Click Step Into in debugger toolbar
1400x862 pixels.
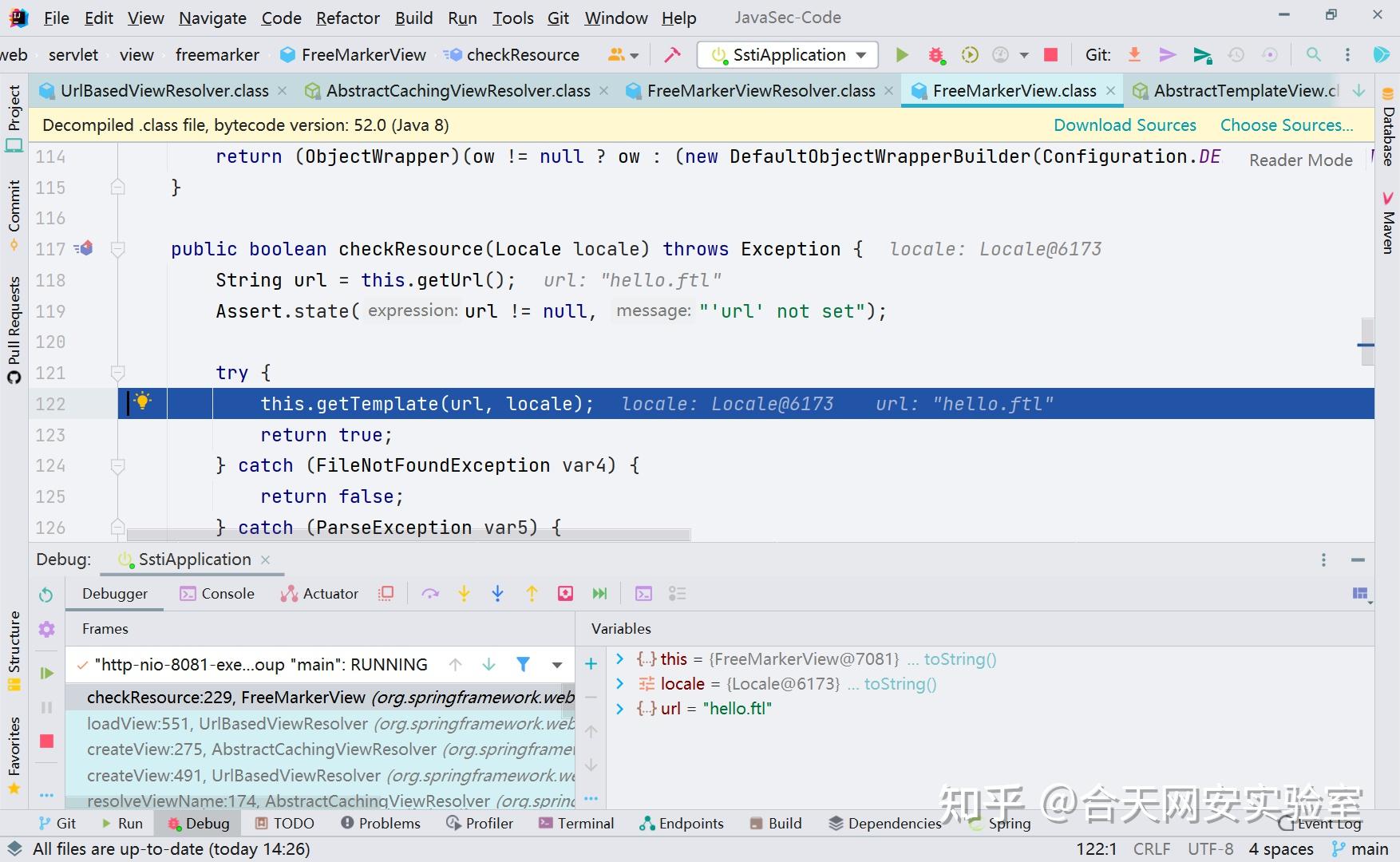click(464, 594)
